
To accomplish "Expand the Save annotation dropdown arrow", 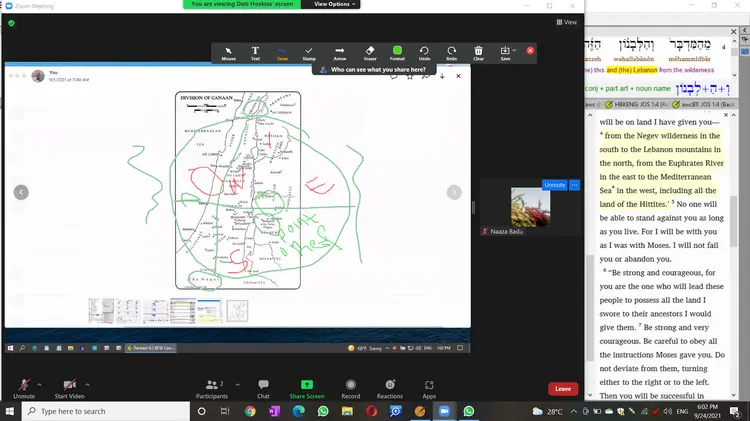I will [x=514, y=50].
